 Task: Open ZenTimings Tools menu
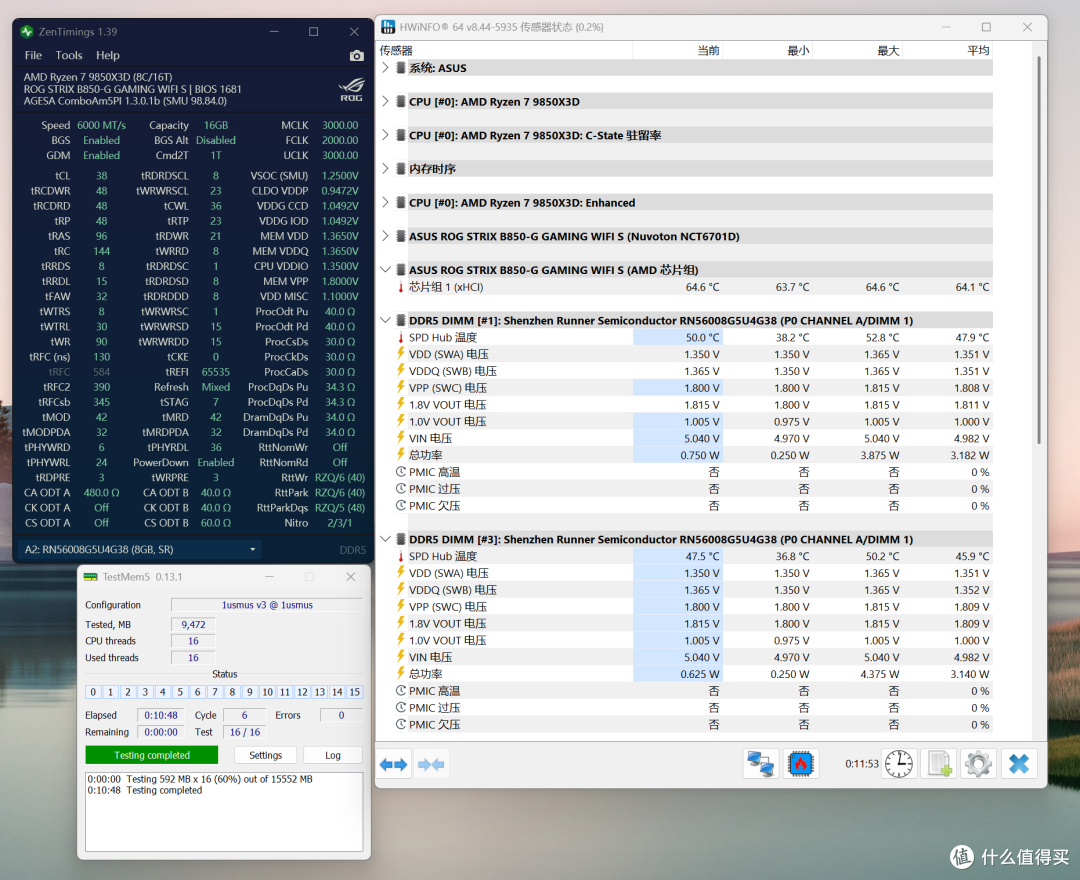point(69,56)
